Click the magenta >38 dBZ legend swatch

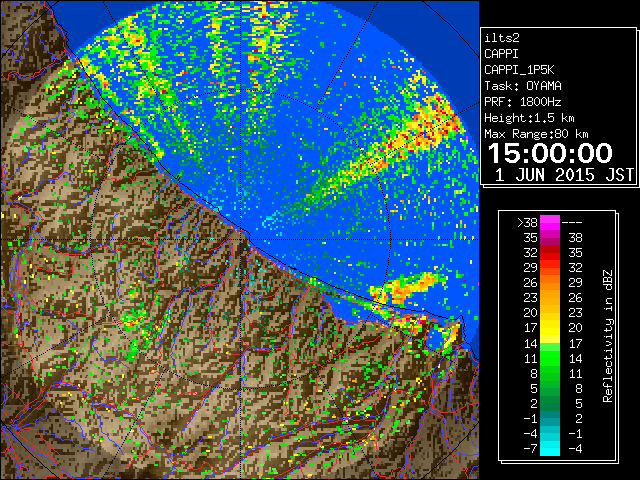point(550,222)
